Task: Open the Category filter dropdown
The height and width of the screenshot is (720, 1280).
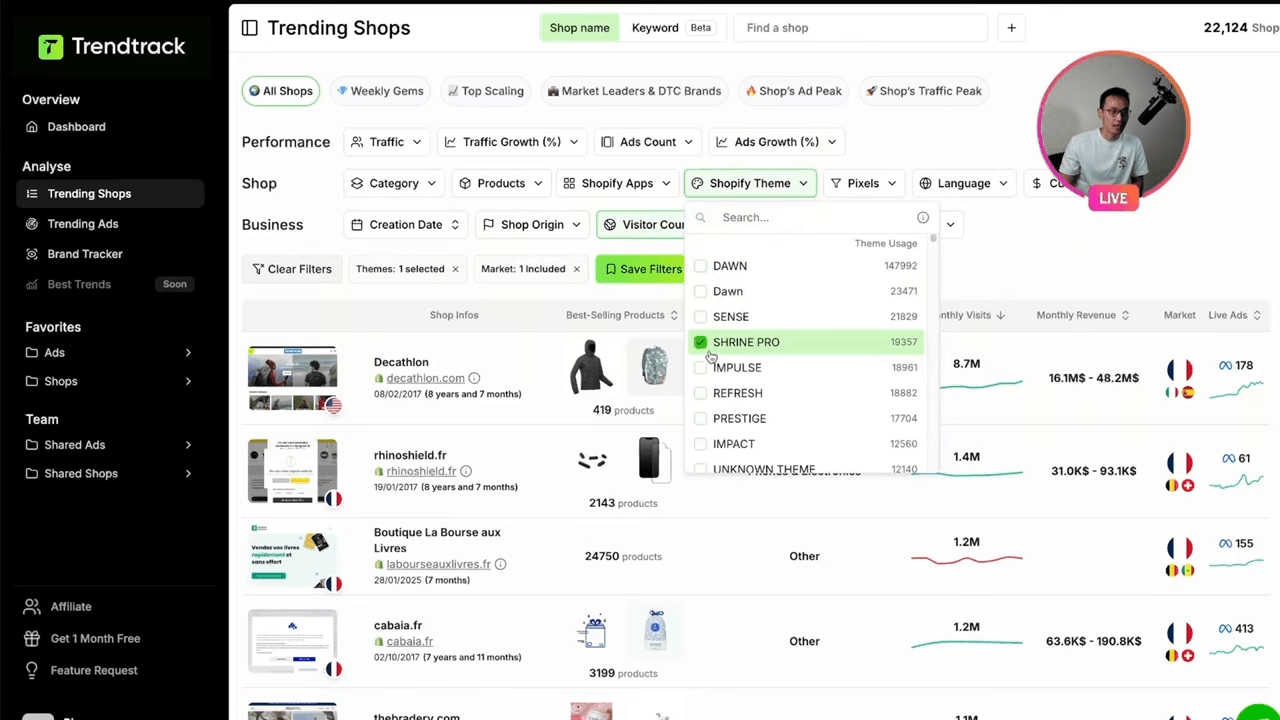Action: coord(393,183)
